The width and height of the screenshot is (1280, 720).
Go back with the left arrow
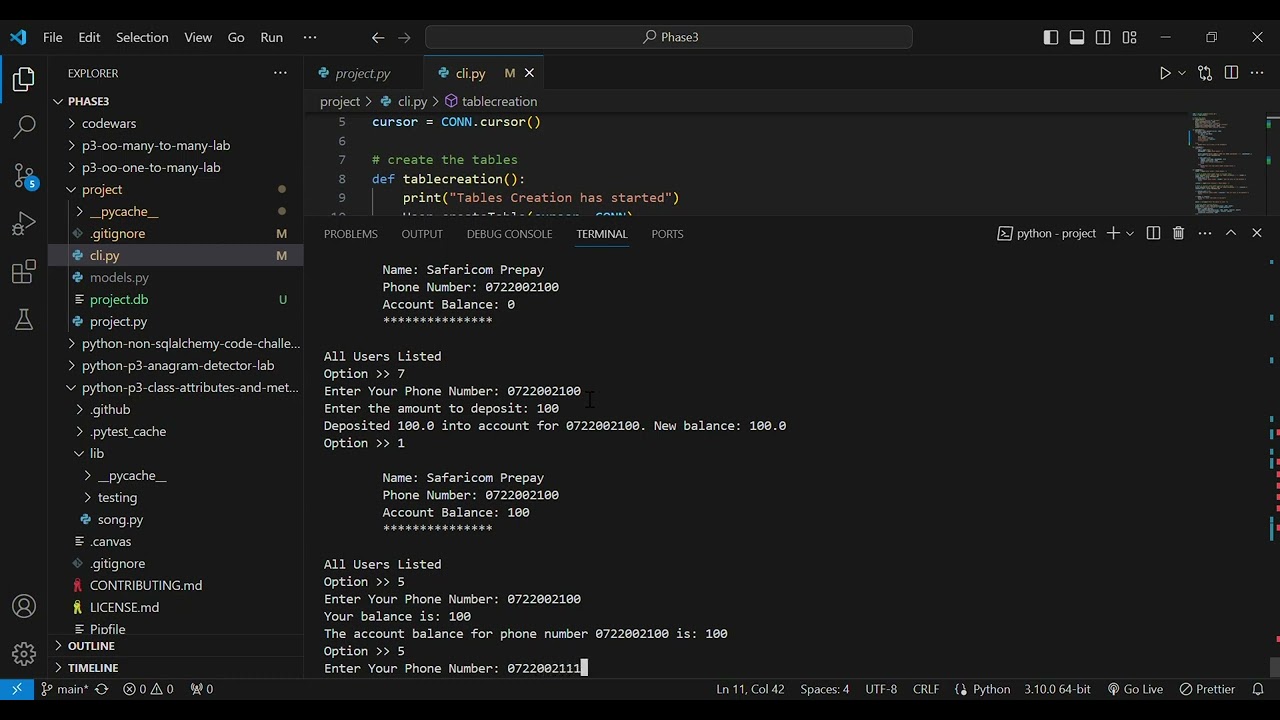click(378, 37)
